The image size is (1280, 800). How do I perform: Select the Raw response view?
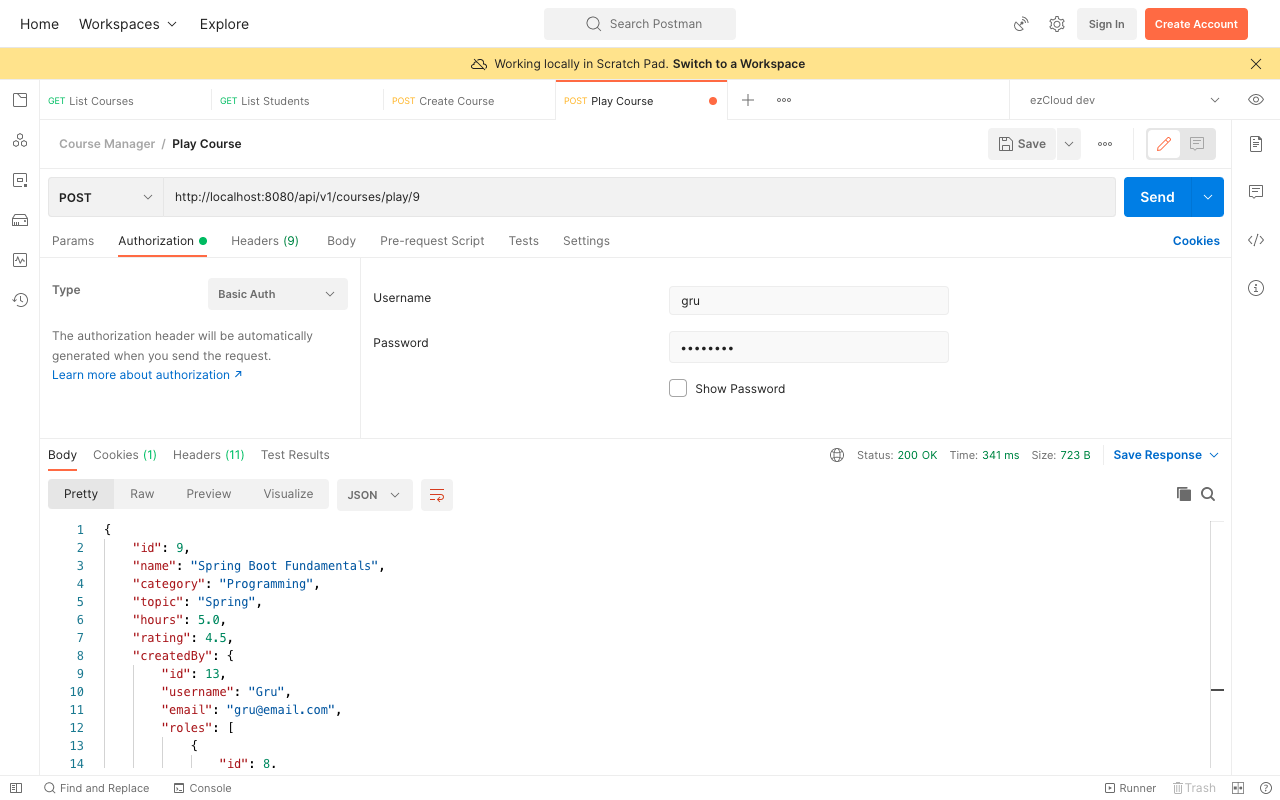pos(142,494)
